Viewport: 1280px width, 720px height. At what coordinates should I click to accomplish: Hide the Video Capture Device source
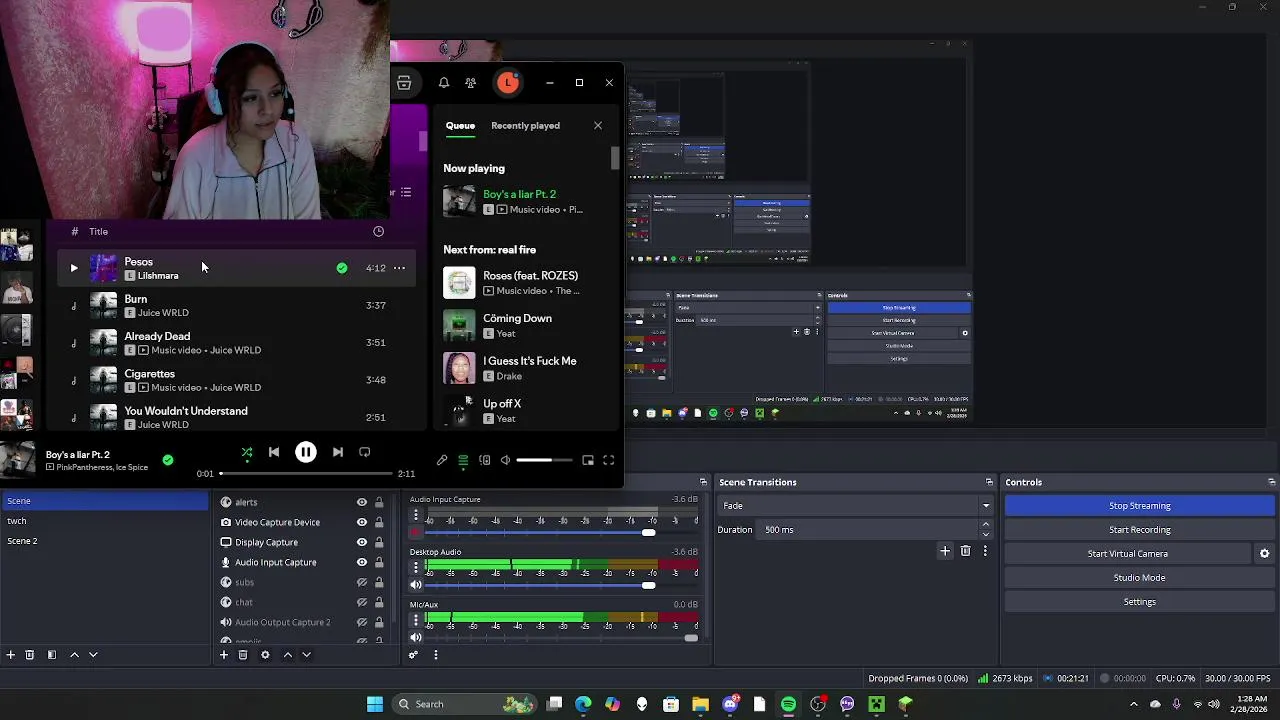pyautogui.click(x=362, y=522)
